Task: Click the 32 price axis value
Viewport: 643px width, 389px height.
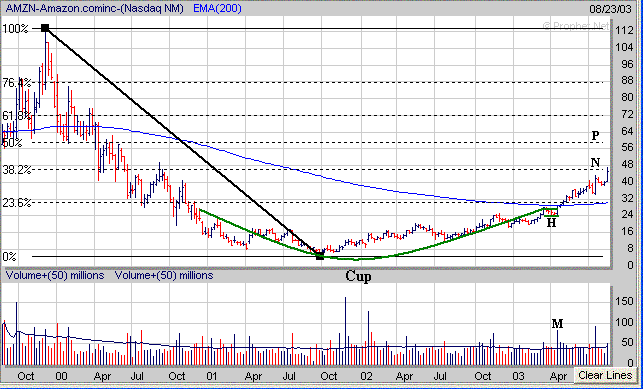Action: [628, 198]
